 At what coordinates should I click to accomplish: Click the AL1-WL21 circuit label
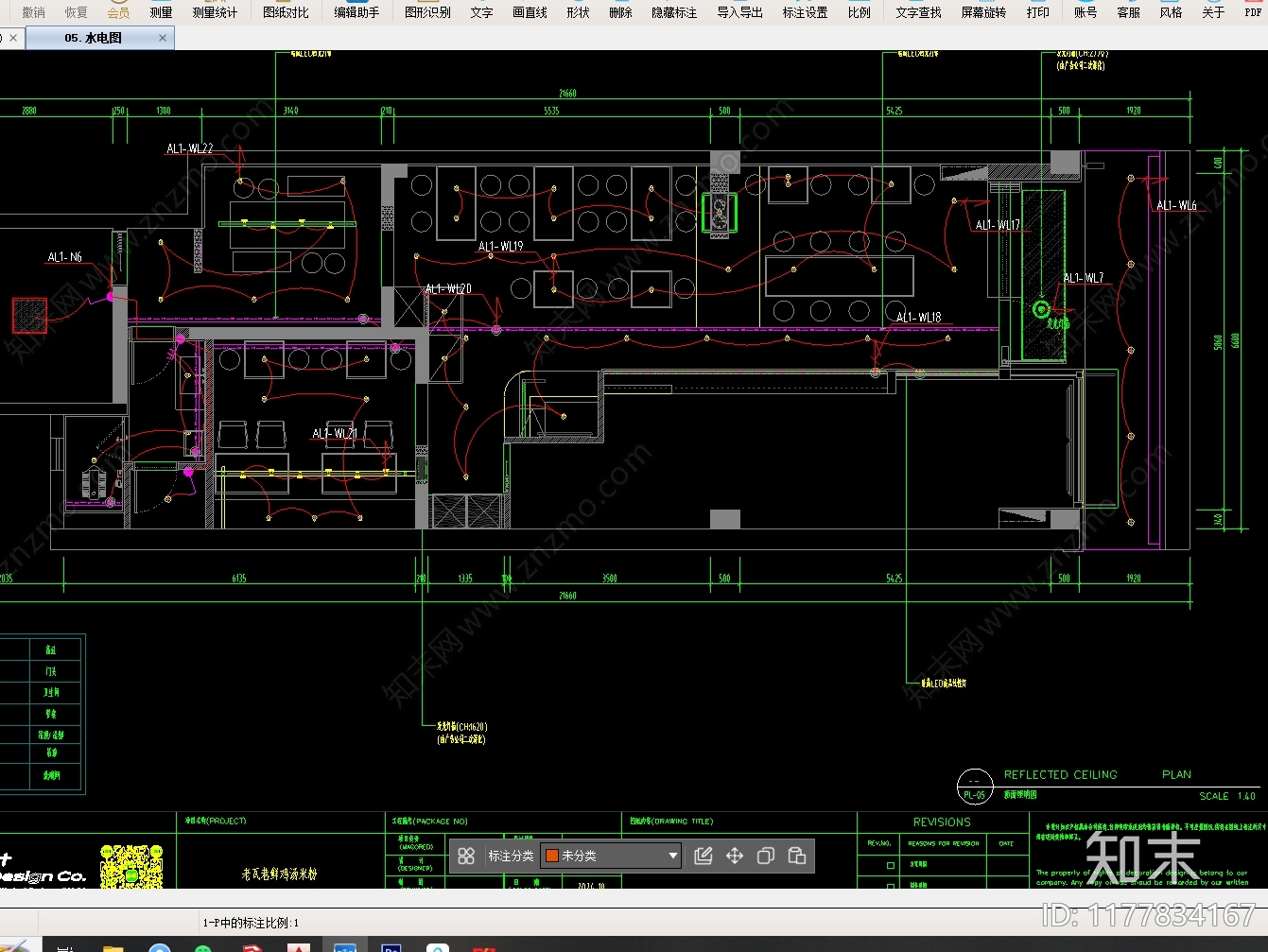click(x=335, y=434)
